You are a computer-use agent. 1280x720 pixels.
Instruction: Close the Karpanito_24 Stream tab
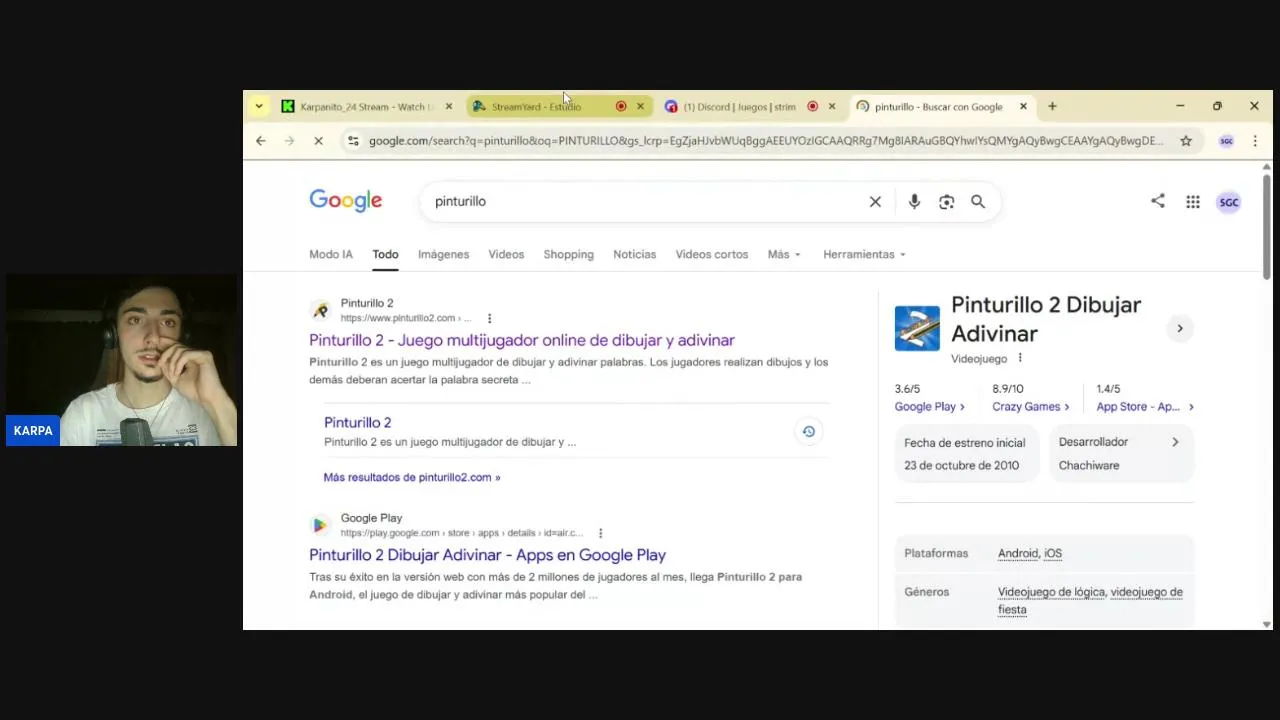449,106
